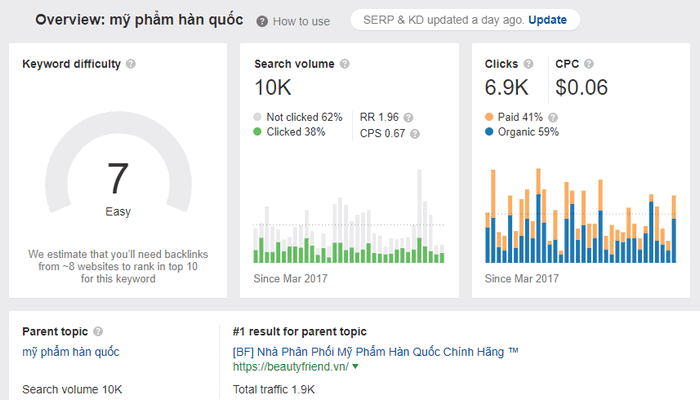Click the search volume bar chart
The height and width of the screenshot is (400, 700).
349,216
